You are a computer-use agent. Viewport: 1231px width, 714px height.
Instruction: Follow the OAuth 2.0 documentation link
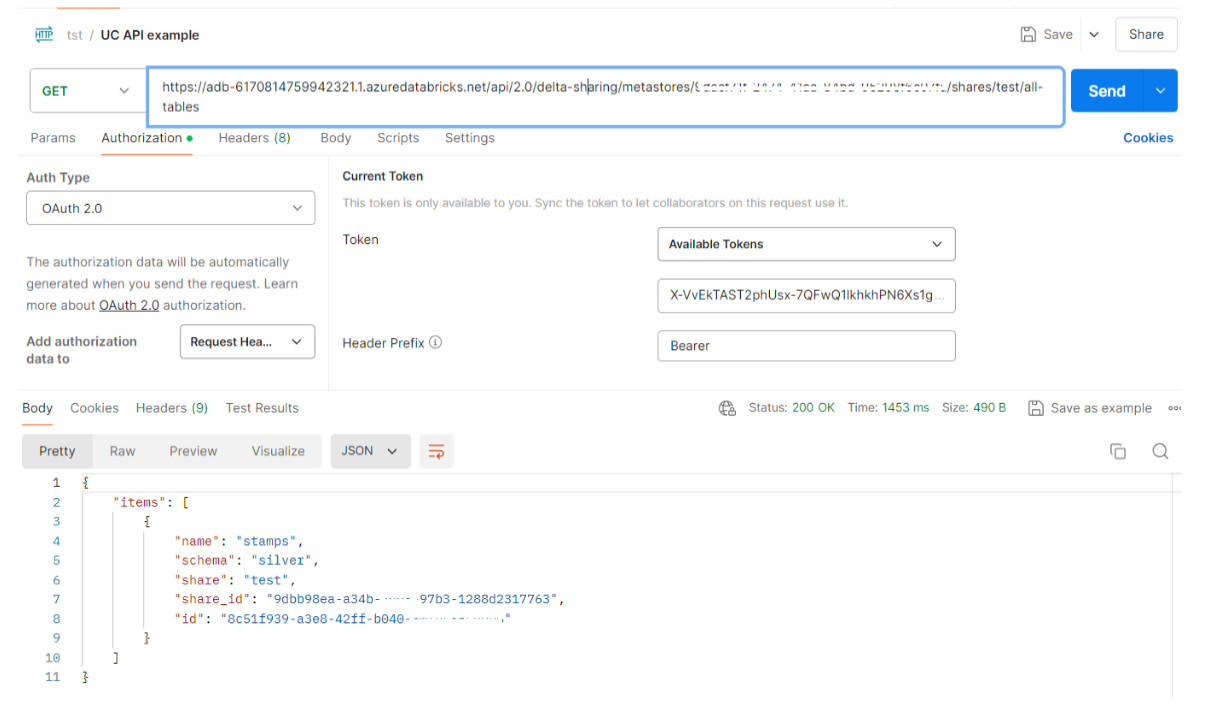129,305
